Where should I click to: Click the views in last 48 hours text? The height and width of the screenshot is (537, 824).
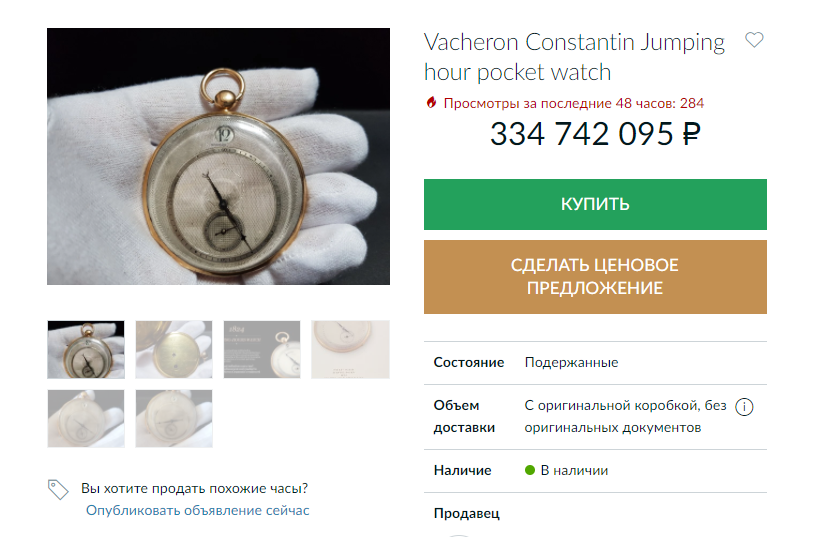coord(573,103)
